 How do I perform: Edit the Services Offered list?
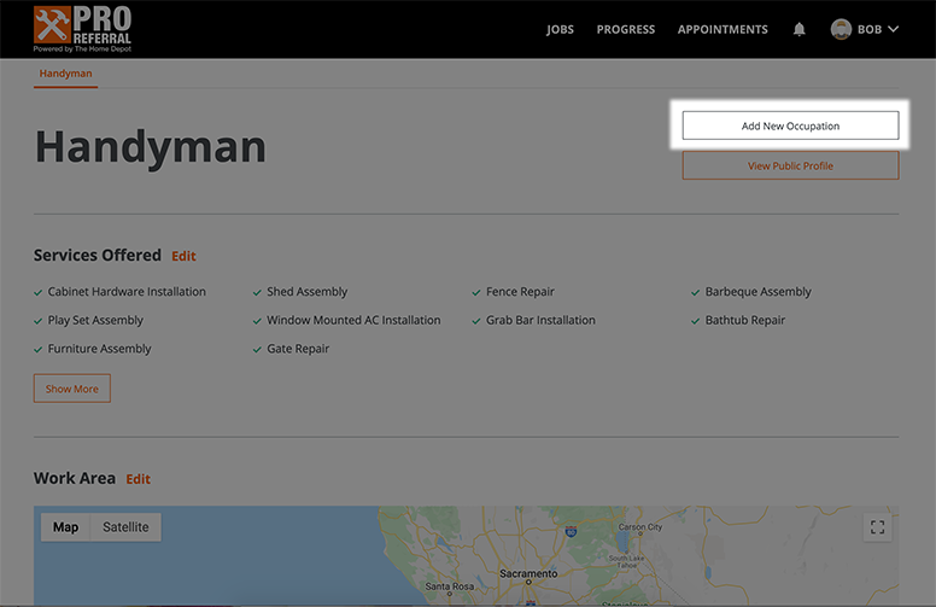click(185, 256)
